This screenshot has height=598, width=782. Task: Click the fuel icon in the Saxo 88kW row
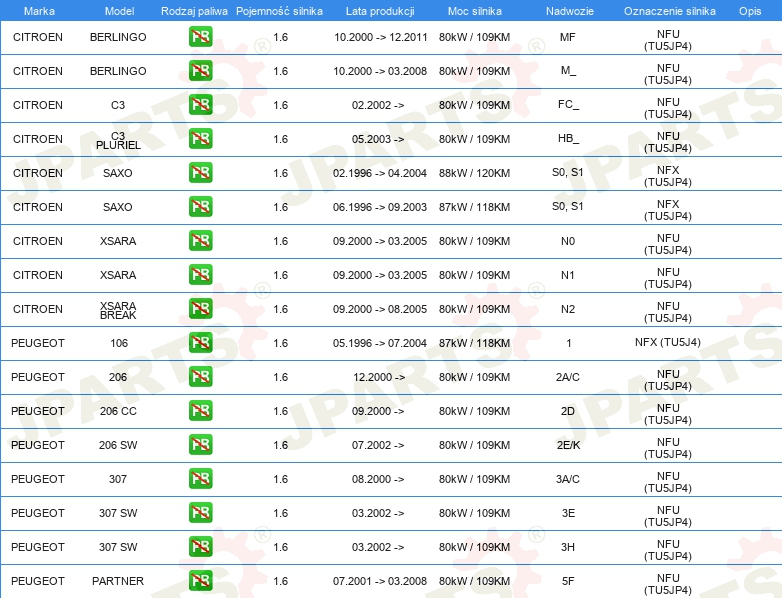(x=200, y=173)
